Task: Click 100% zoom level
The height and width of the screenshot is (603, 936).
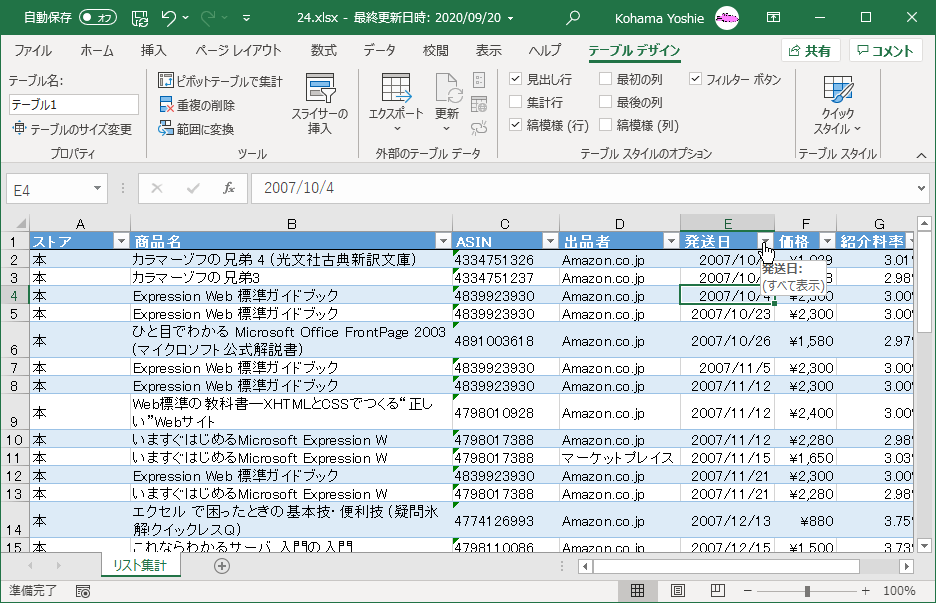Action: (899, 591)
